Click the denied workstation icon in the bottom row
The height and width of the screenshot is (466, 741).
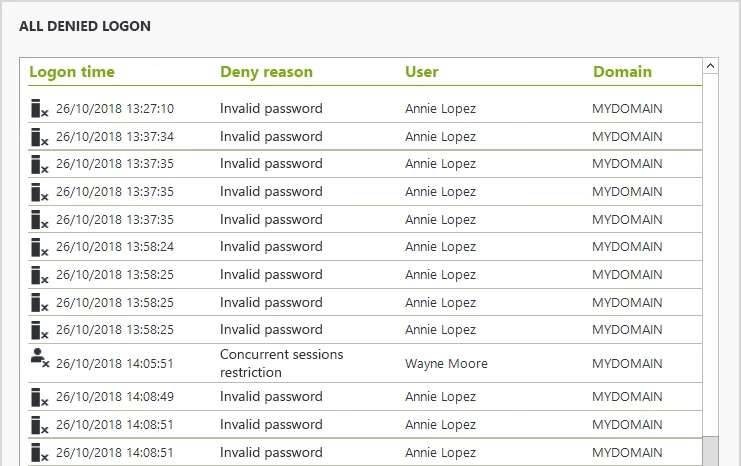39,452
